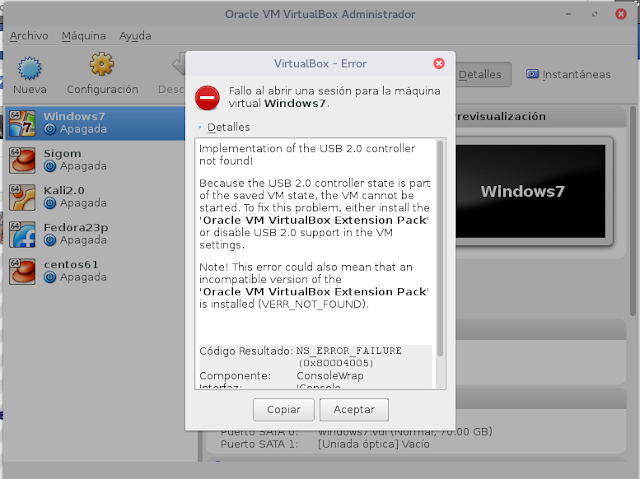Click the NS_ERROR_FAILURE result code text
640x479 pixels.
click(x=349, y=351)
